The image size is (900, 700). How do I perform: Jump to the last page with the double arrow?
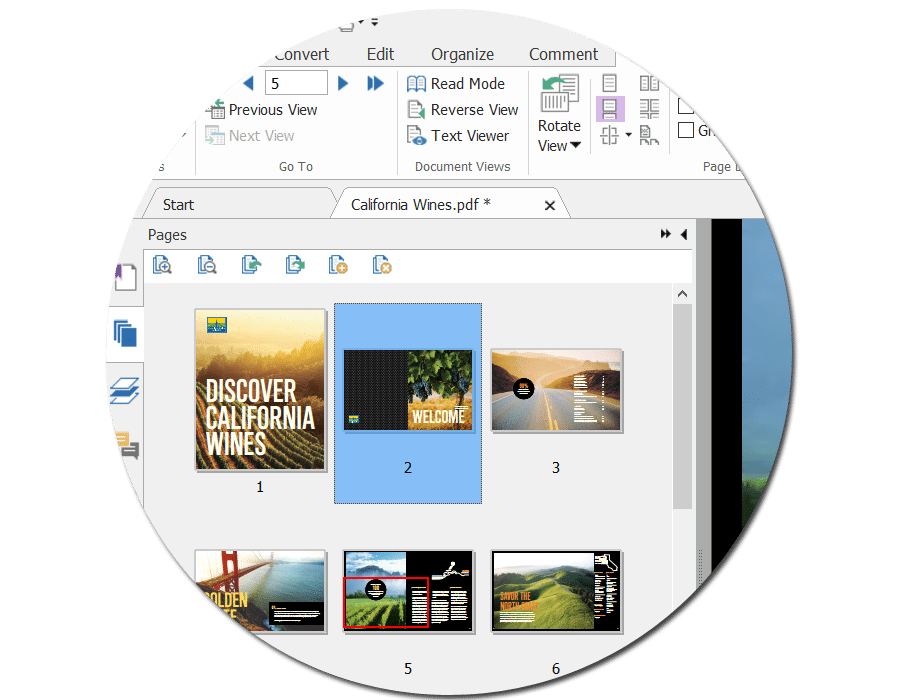[x=375, y=84]
